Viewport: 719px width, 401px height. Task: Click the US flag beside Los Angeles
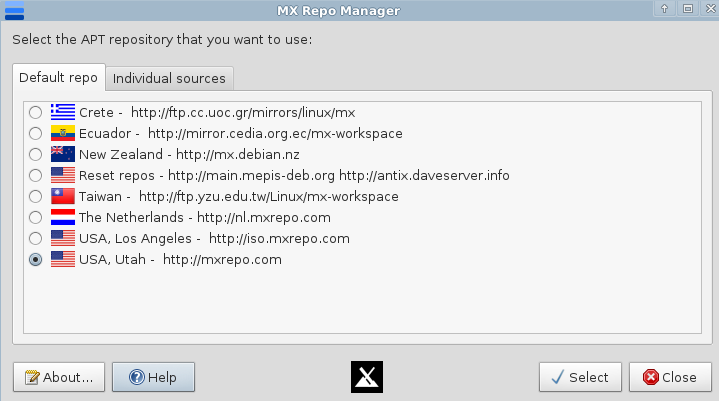[x=63, y=238]
